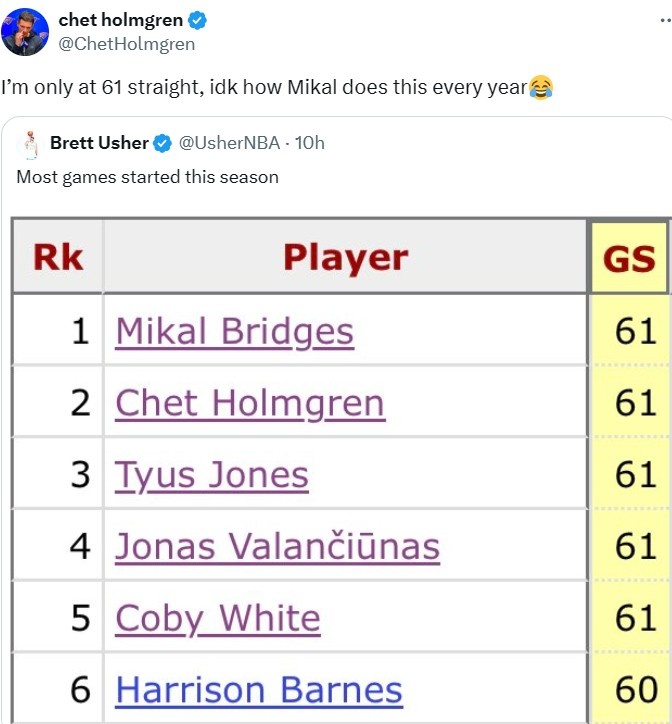Open chet holmgren display name link
Image resolution: width=672 pixels, height=724 pixels.
click(x=120, y=21)
